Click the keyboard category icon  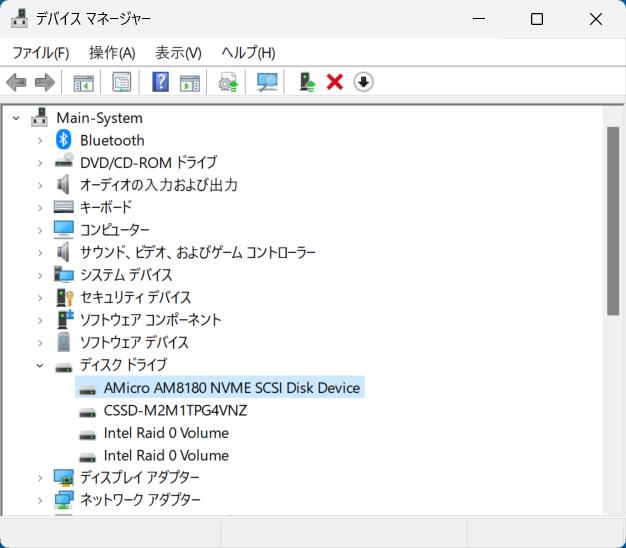point(64,207)
